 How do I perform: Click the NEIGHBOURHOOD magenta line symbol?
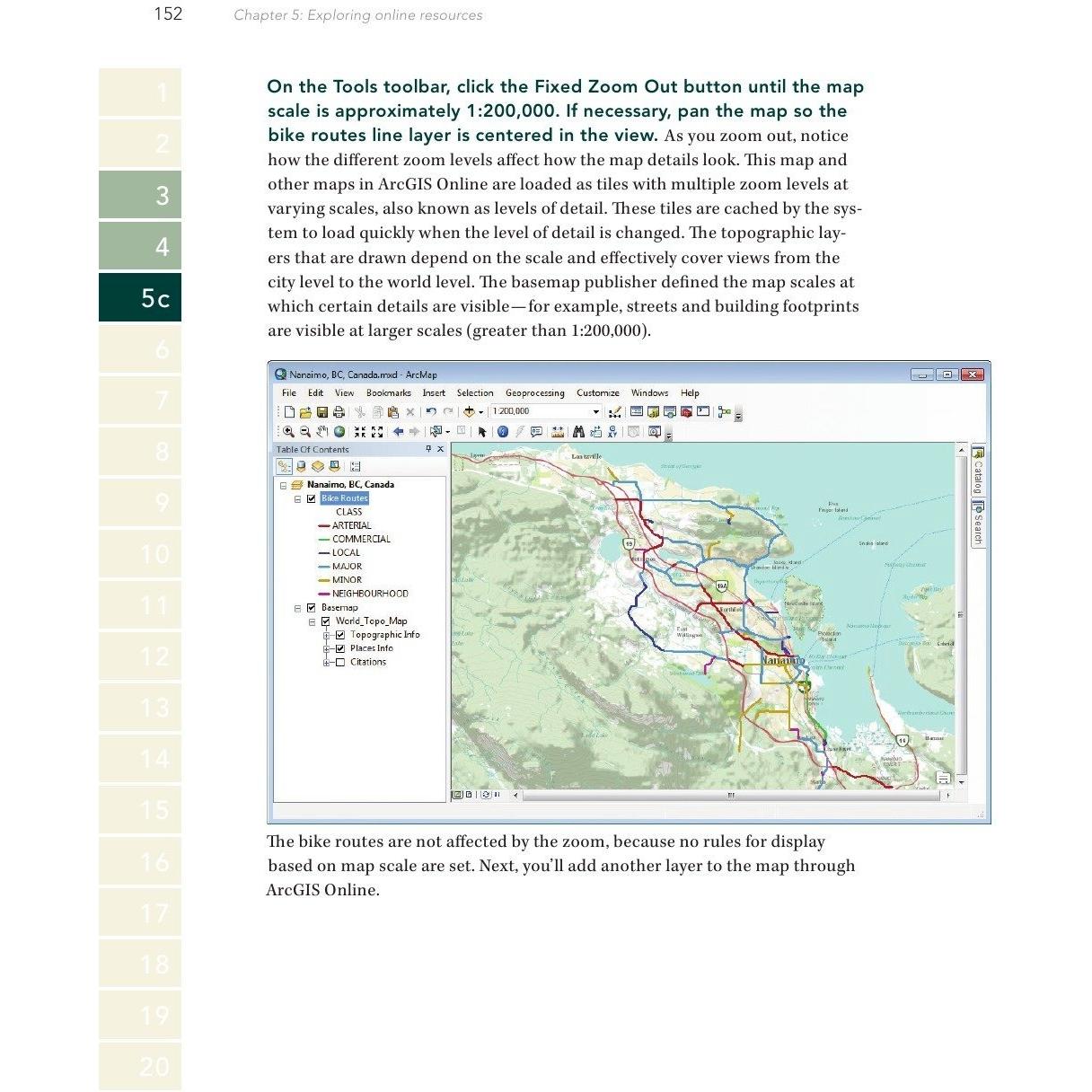tap(323, 594)
